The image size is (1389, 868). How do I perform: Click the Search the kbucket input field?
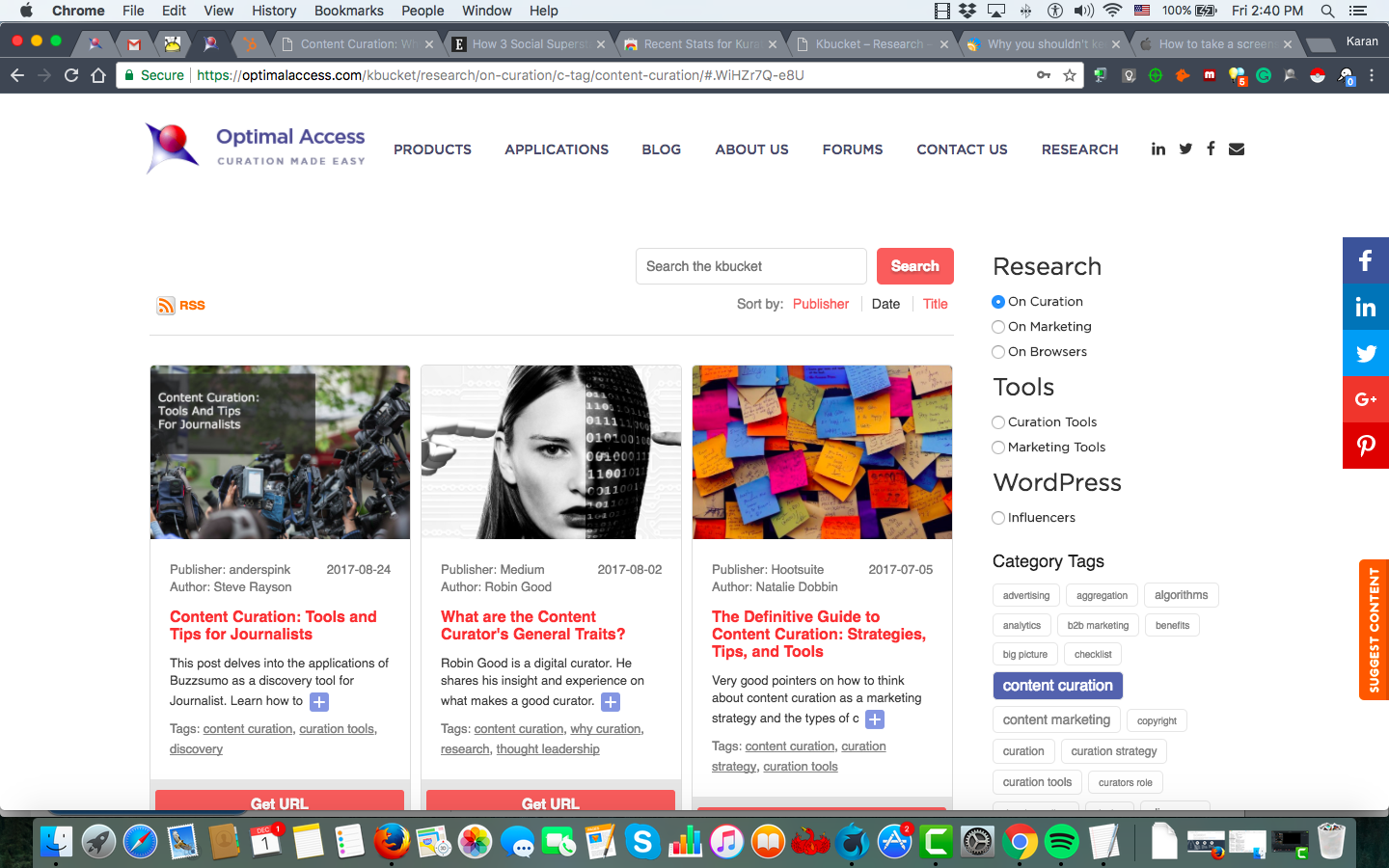point(751,266)
